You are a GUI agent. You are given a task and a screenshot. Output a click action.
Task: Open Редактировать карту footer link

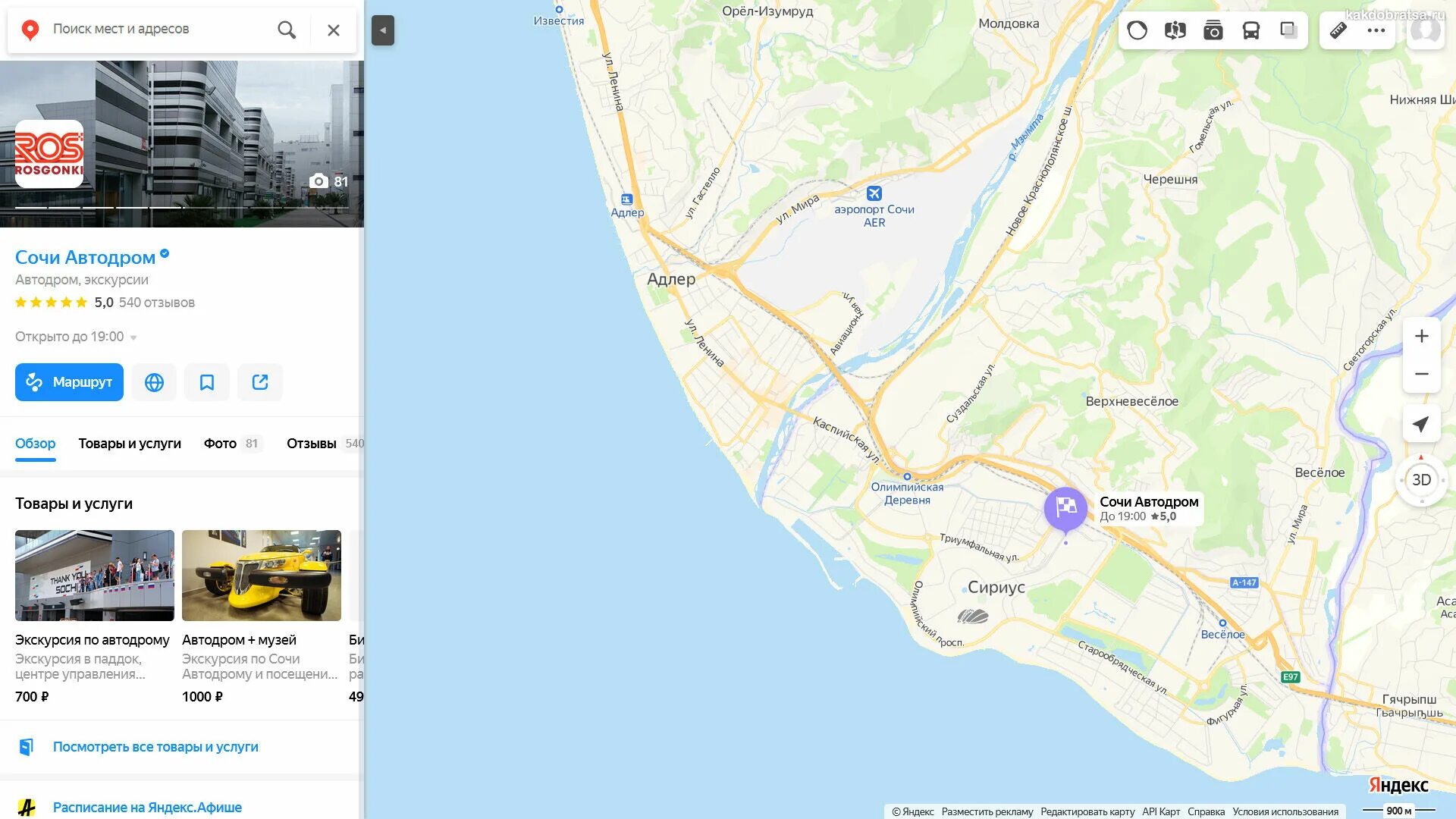pos(1087,811)
